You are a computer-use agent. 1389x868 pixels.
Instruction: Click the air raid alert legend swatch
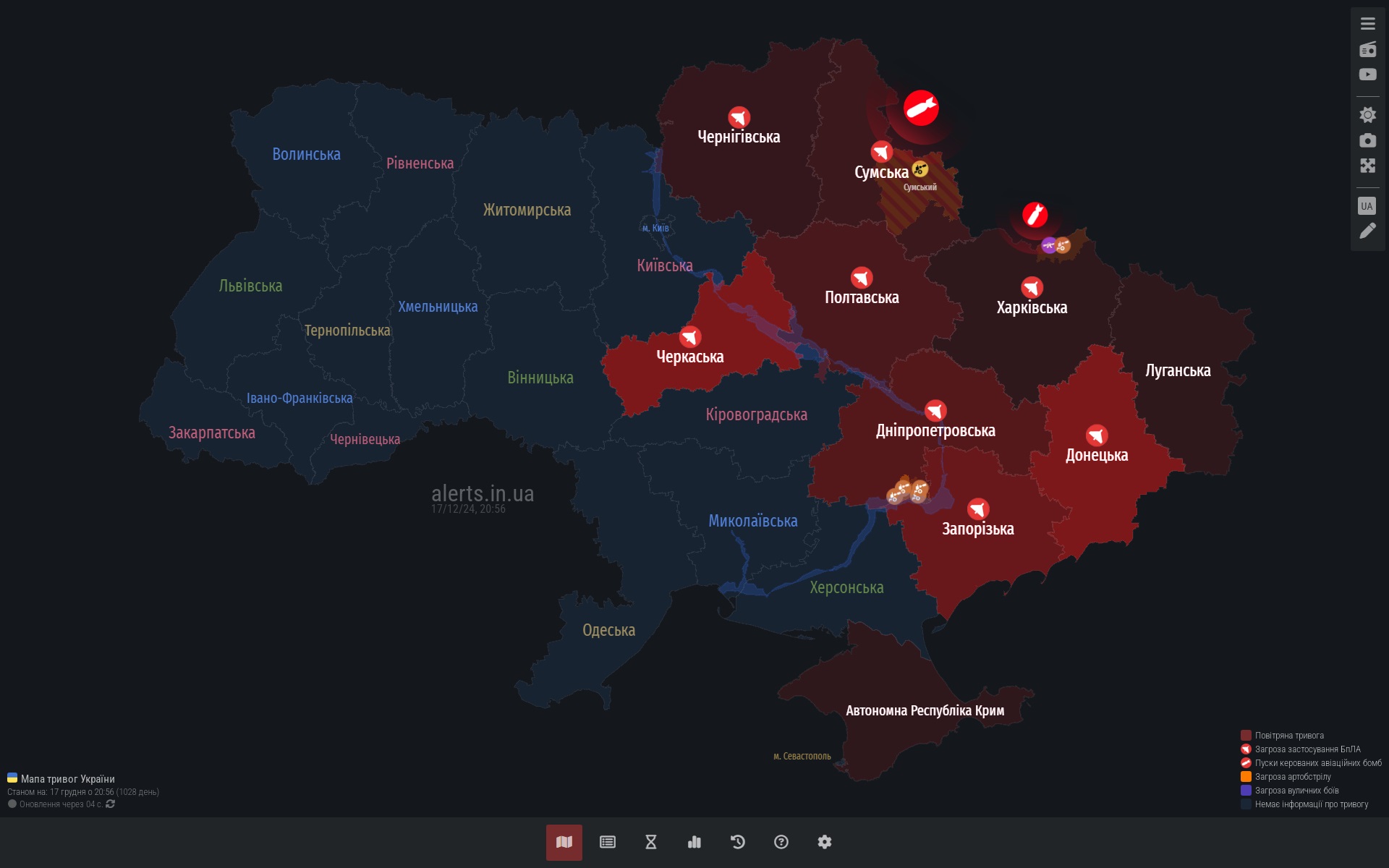click(1246, 736)
